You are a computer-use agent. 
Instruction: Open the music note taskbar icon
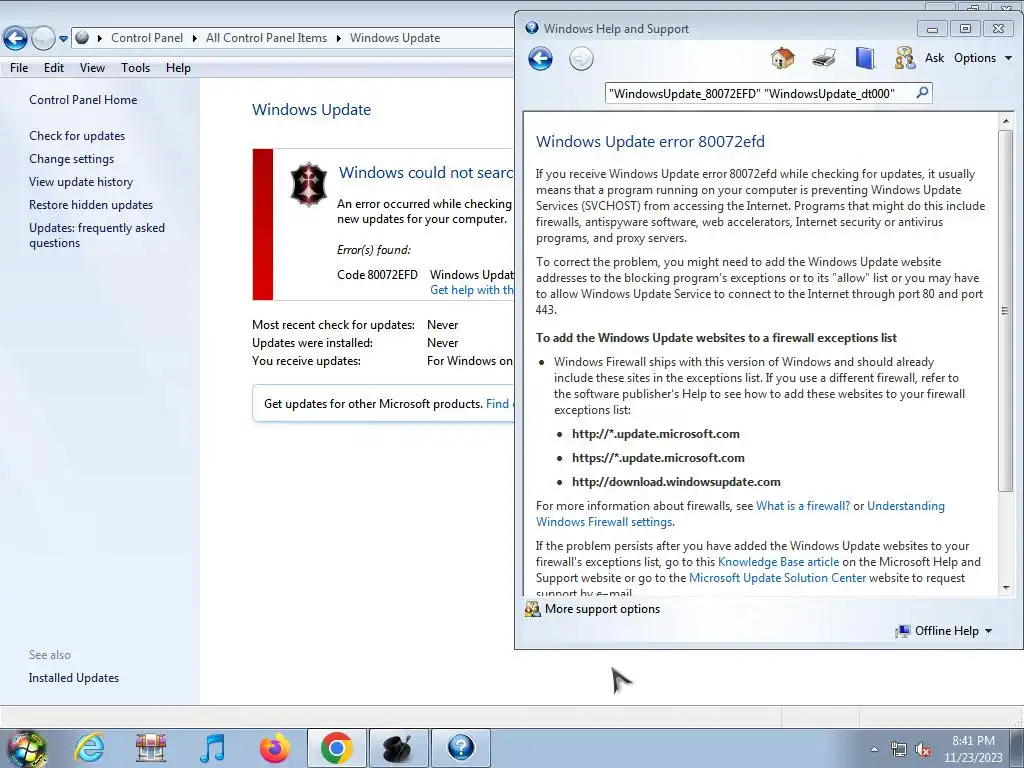[x=212, y=748]
